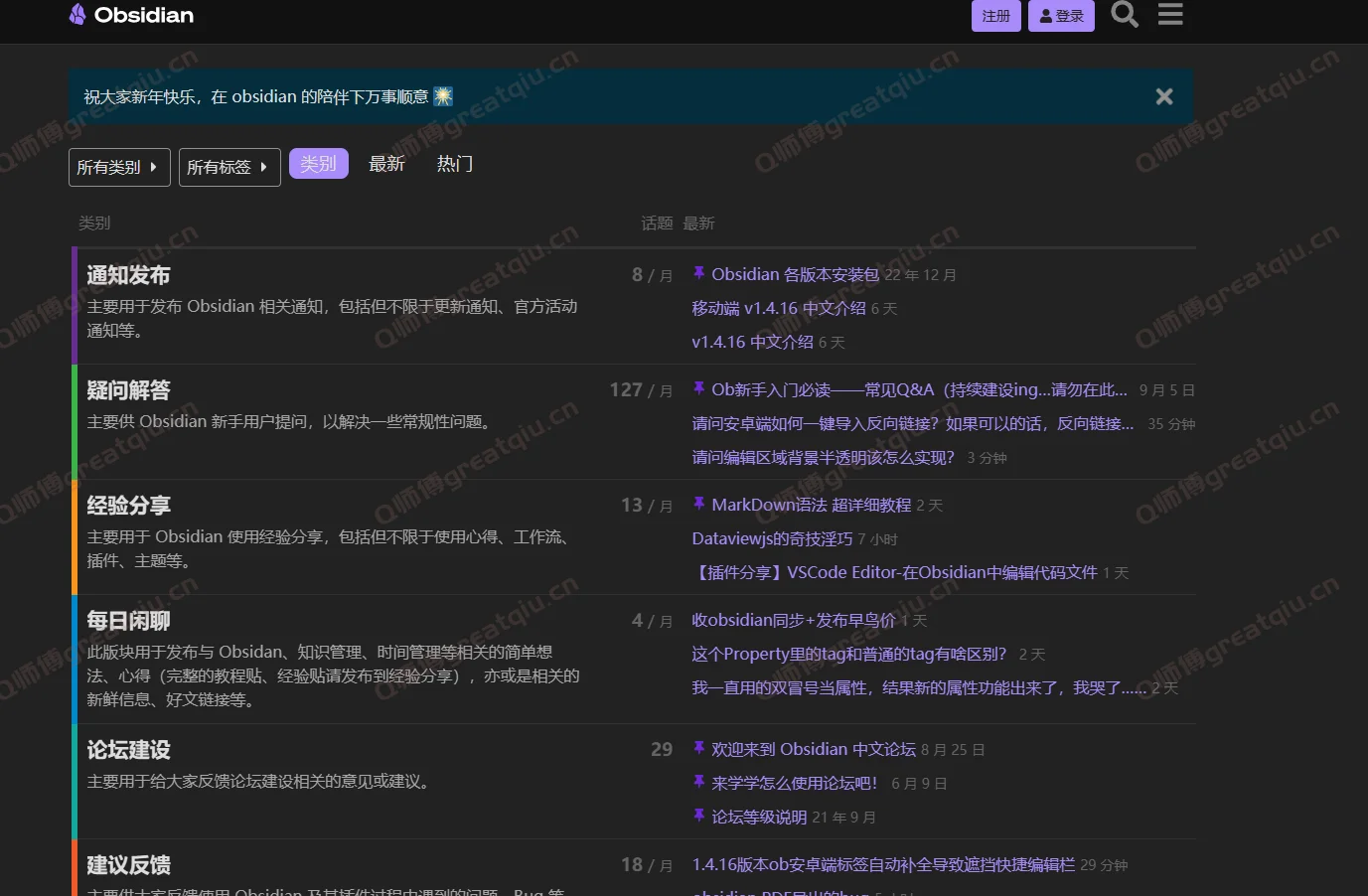The height and width of the screenshot is (896, 1368).
Task: Click the 注册 sign-up button
Action: (x=995, y=16)
